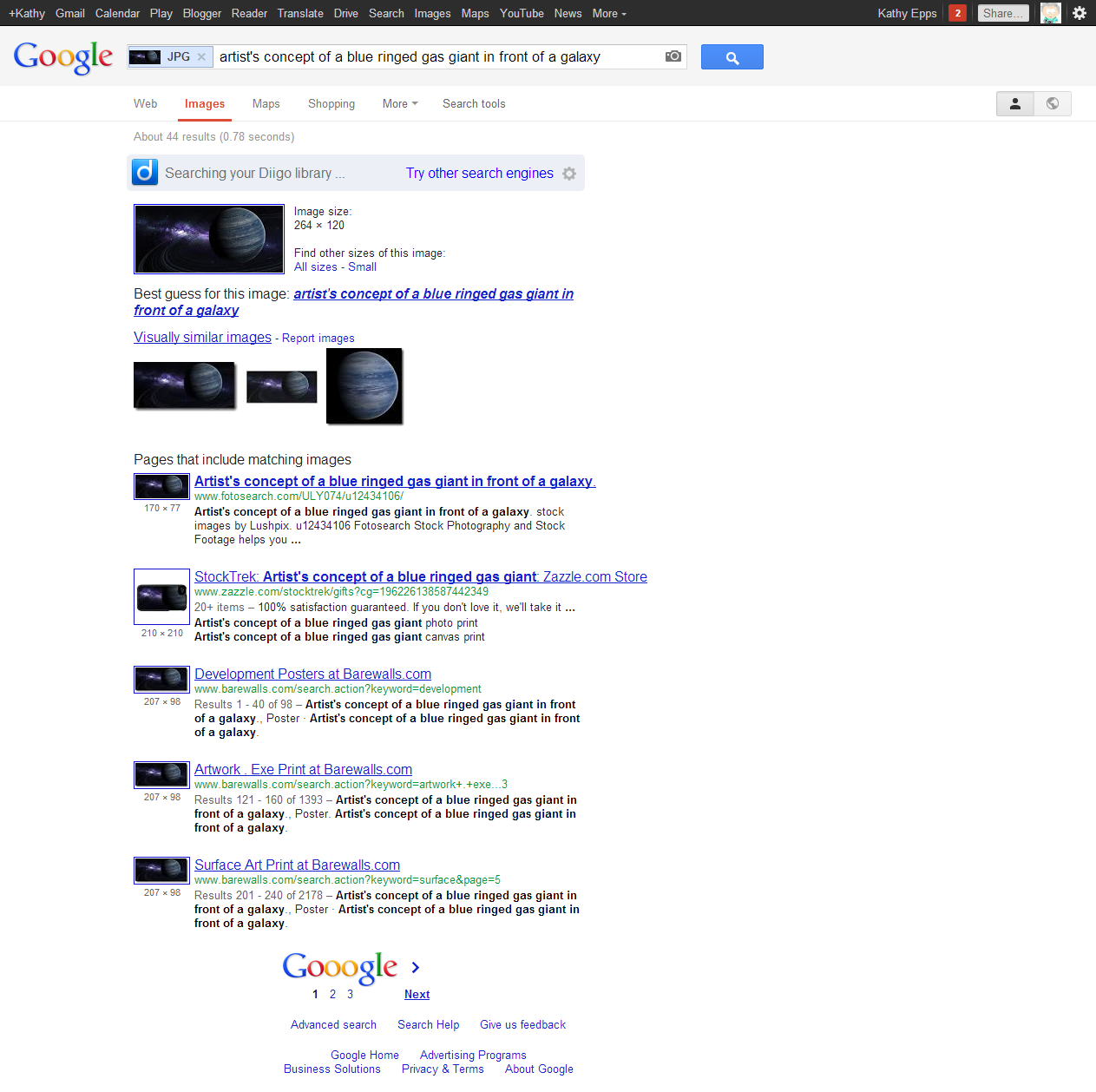Open Translate in the top bar

click(300, 13)
